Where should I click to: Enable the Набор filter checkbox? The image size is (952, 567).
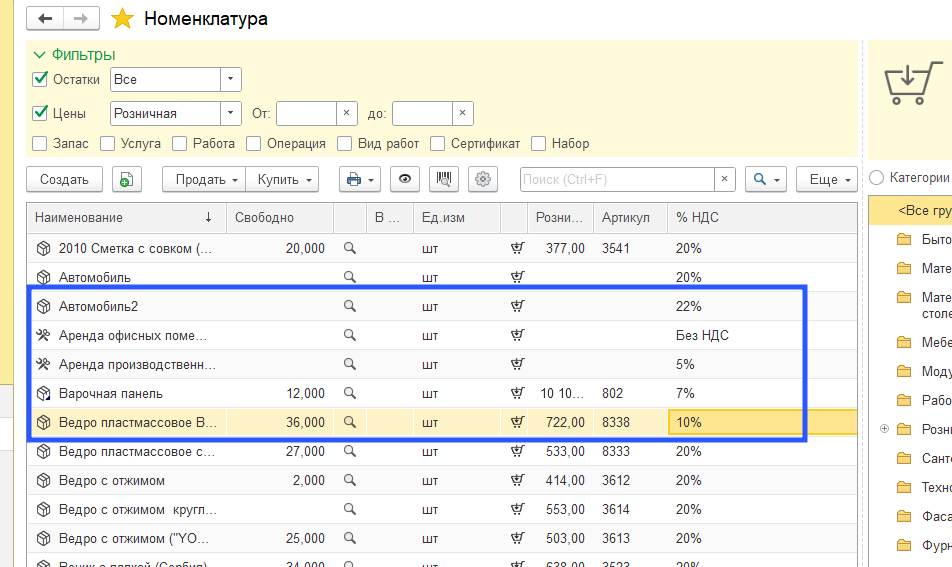[539, 143]
